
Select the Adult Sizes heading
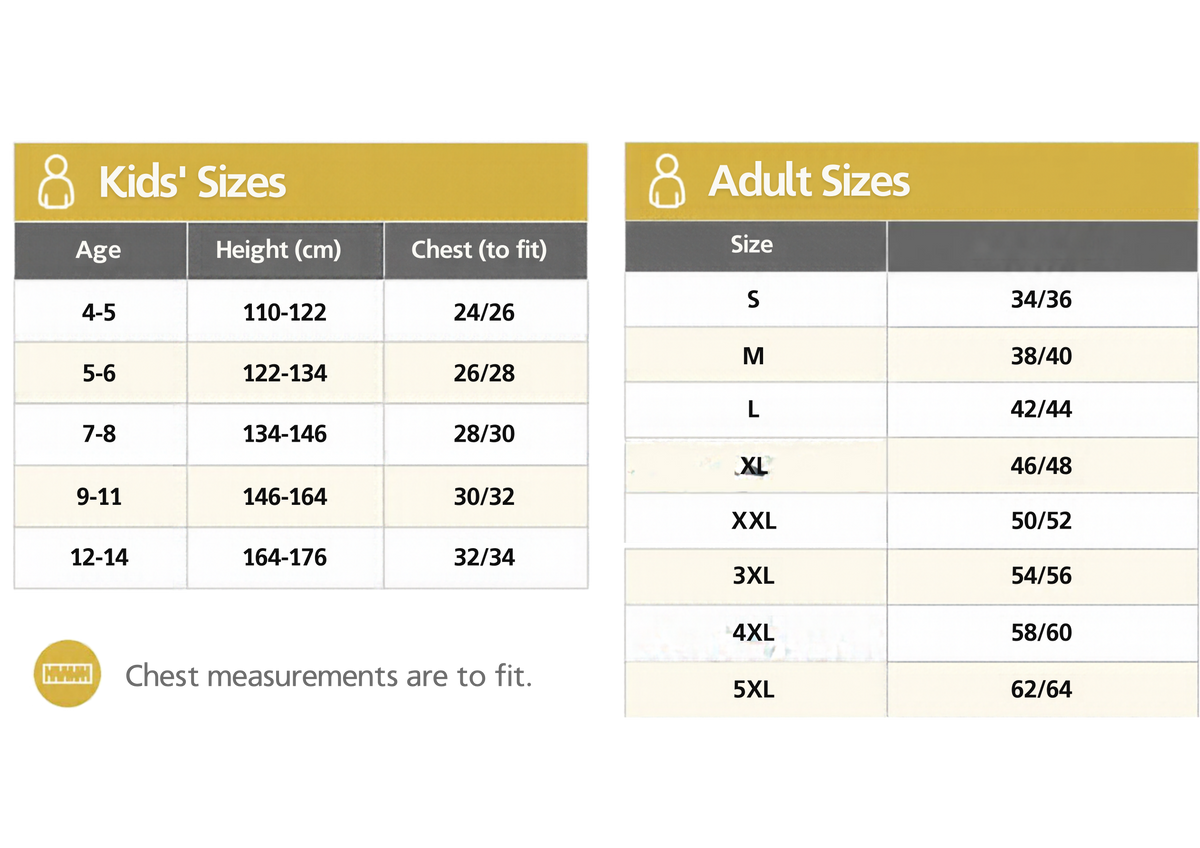[x=809, y=181]
